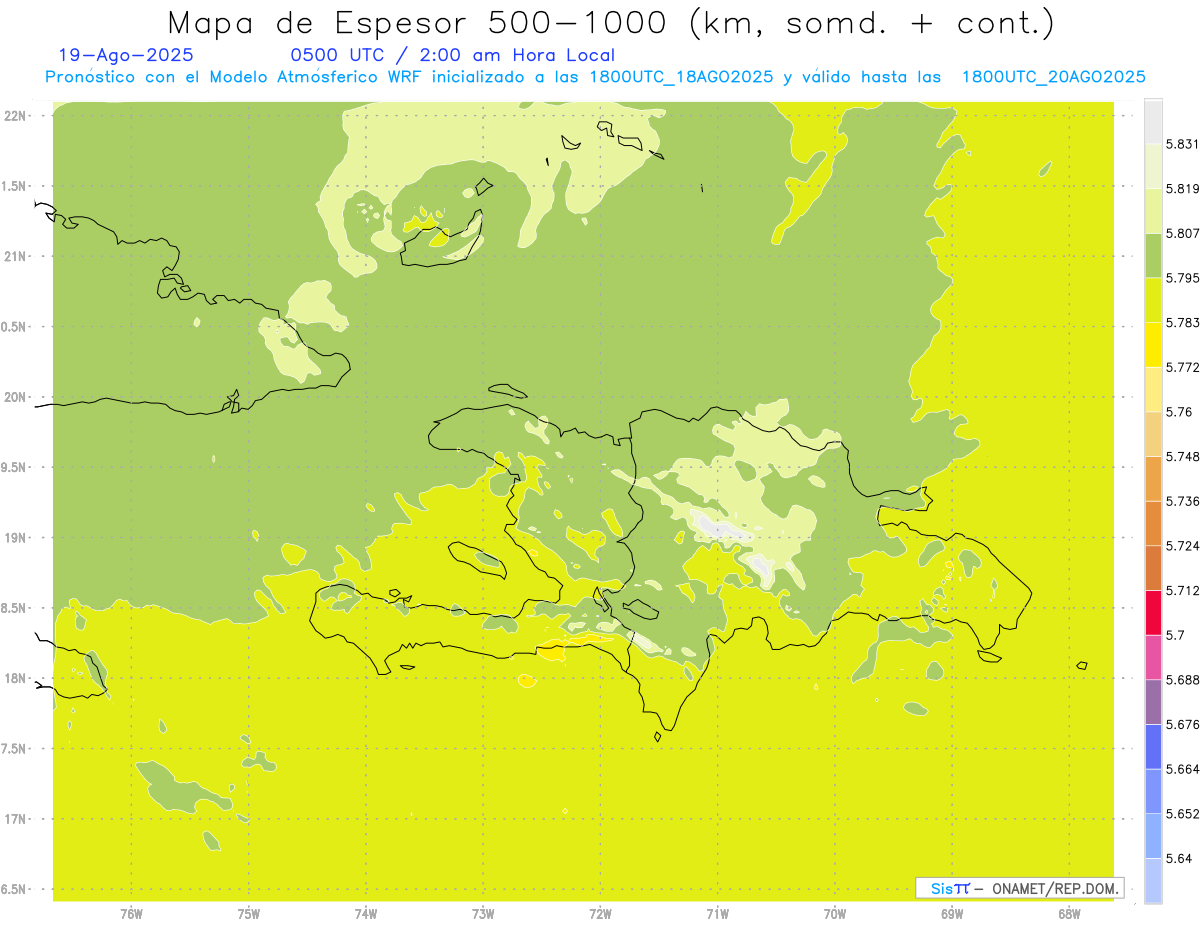The width and height of the screenshot is (1200, 927).
Task: Click the time text '0500 UTC / 2:00 am Hora Local'
Action: tap(453, 55)
